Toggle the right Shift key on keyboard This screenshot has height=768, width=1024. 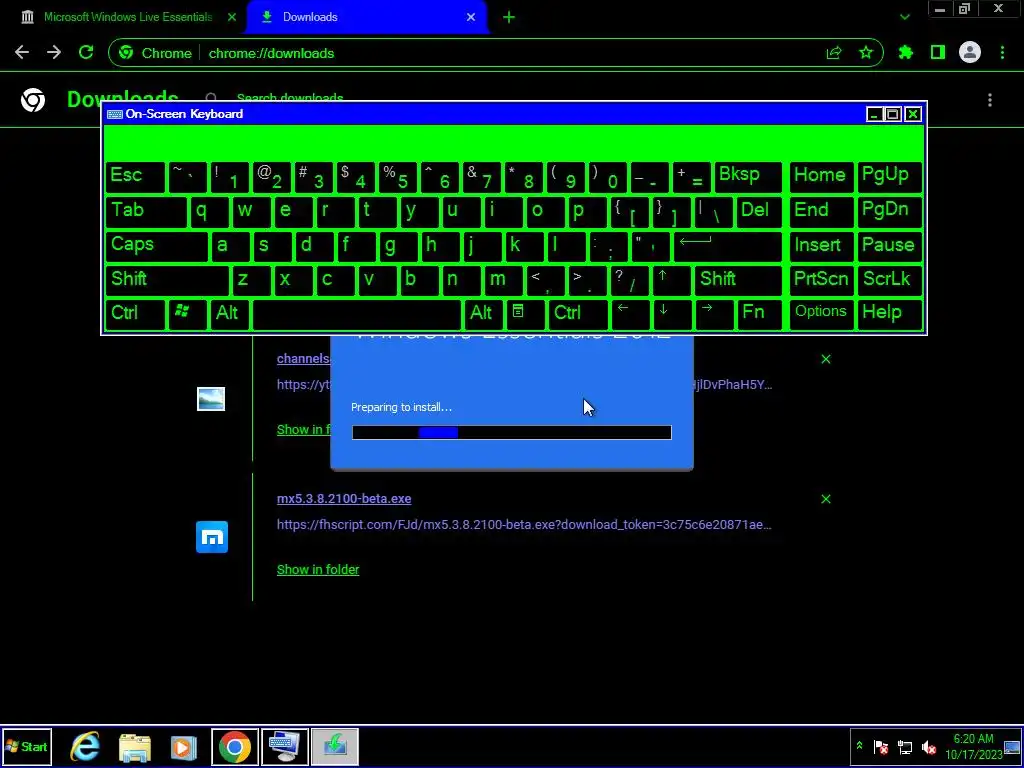pyautogui.click(x=738, y=281)
